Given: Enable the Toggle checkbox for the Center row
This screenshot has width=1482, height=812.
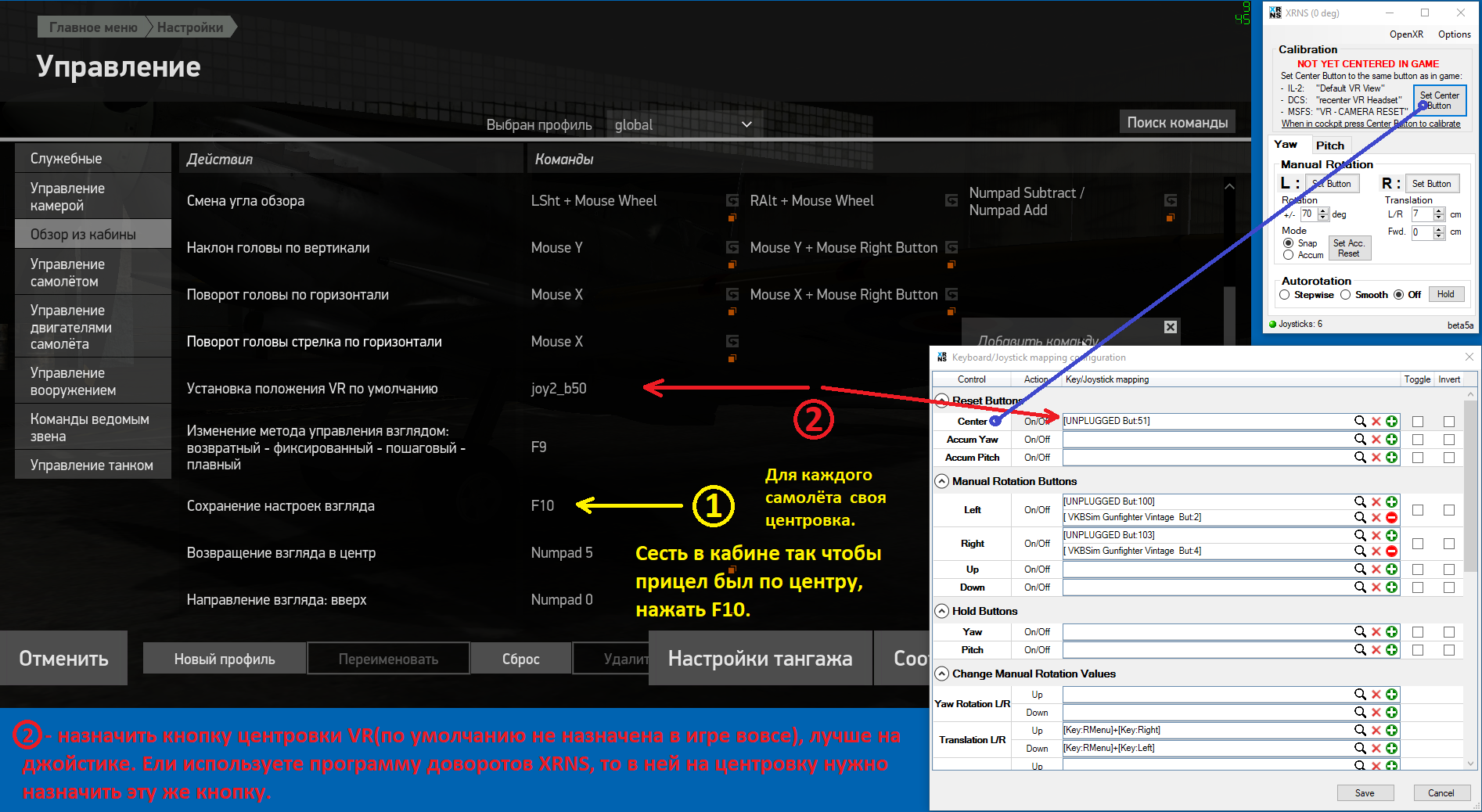Looking at the screenshot, I should 1417,422.
